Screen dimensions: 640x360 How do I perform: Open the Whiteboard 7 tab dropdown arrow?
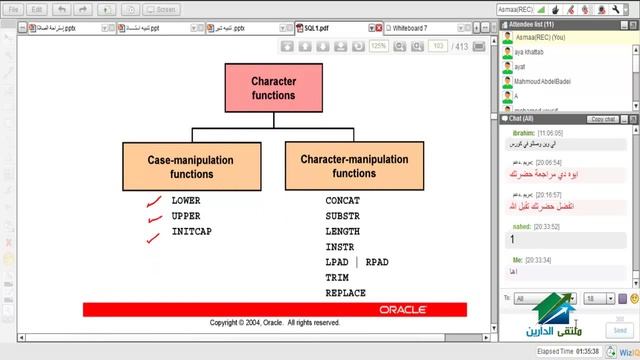click(461, 28)
